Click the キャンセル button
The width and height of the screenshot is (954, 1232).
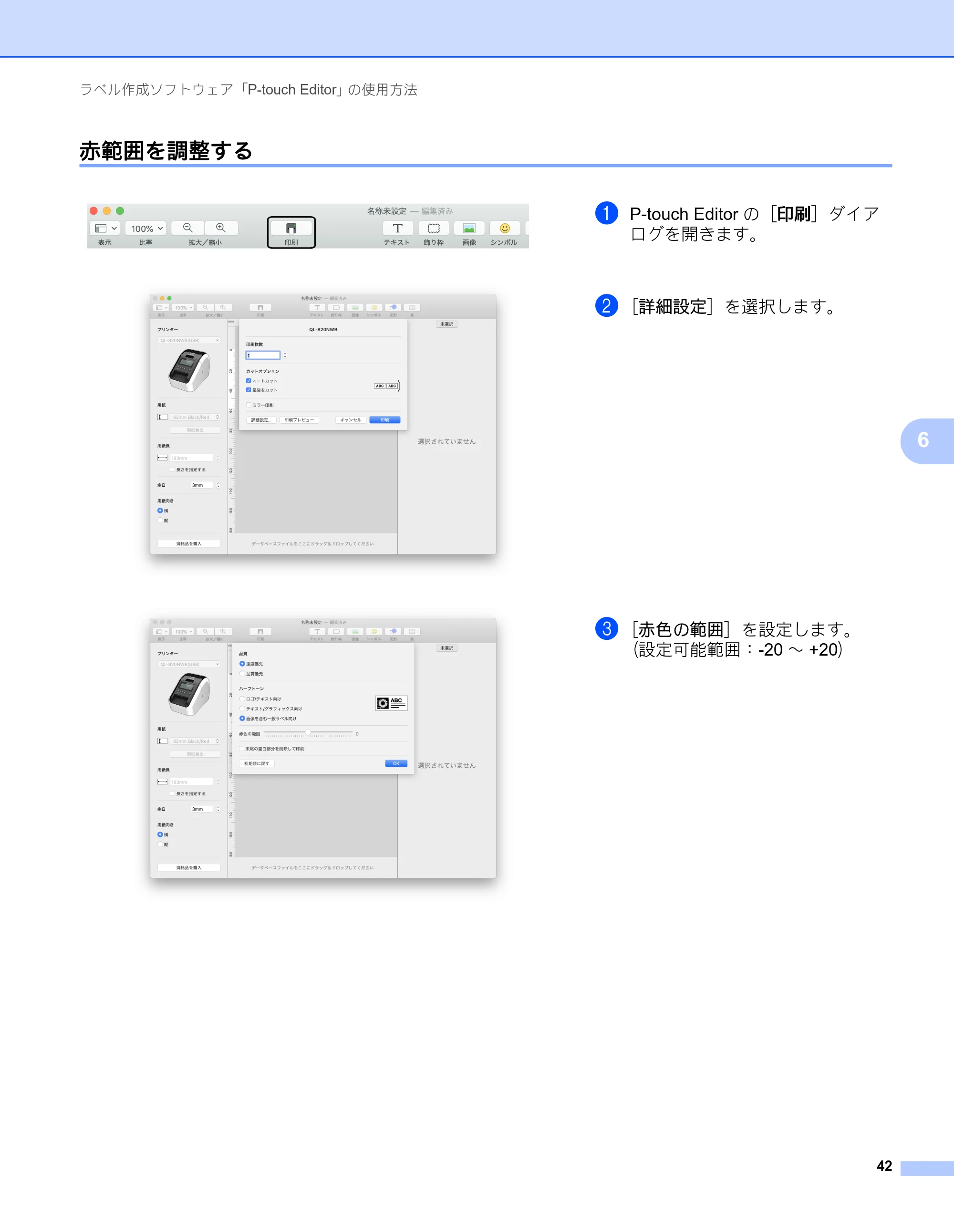click(x=351, y=420)
